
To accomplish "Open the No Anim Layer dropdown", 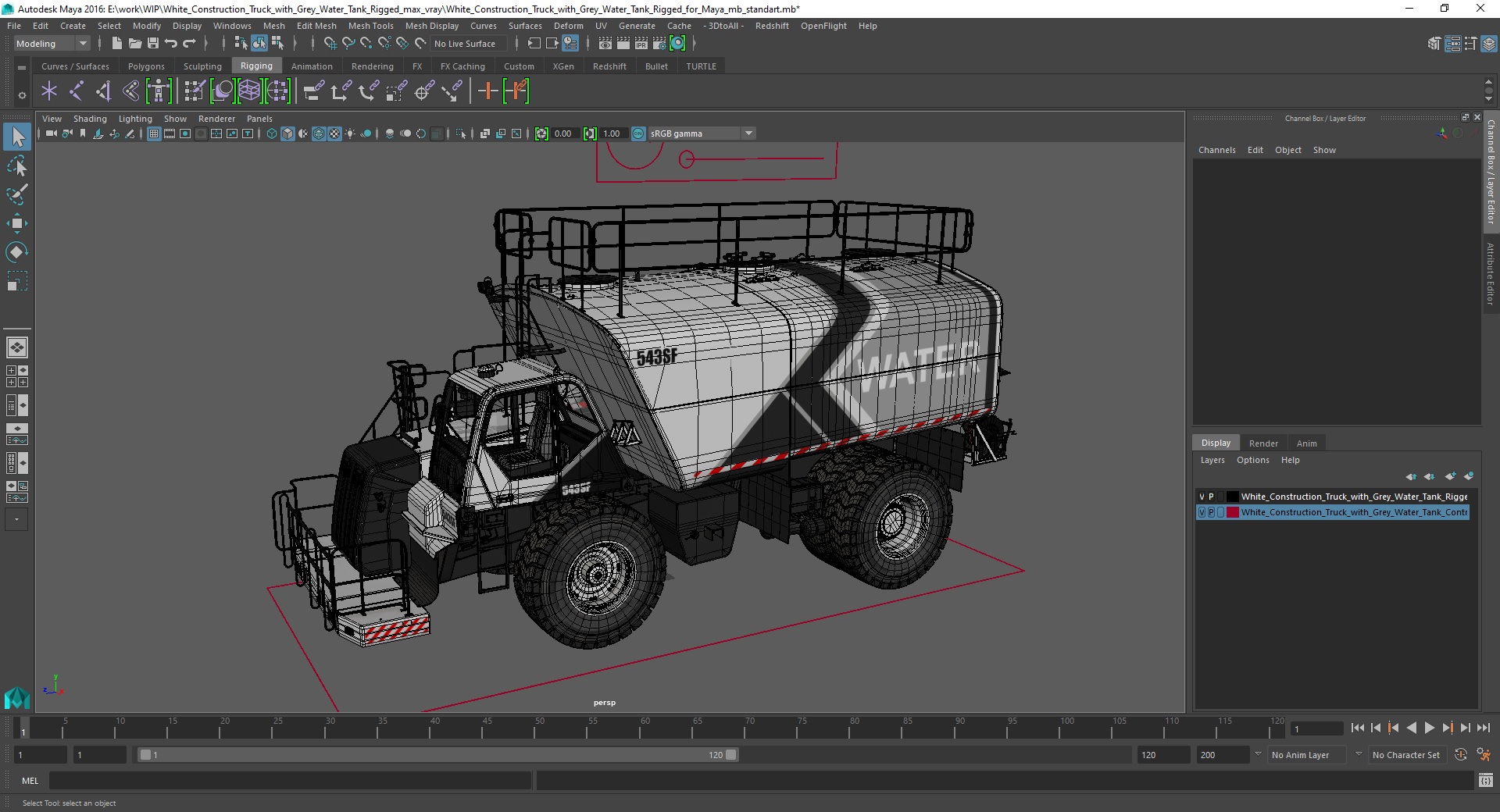I will coord(1306,755).
